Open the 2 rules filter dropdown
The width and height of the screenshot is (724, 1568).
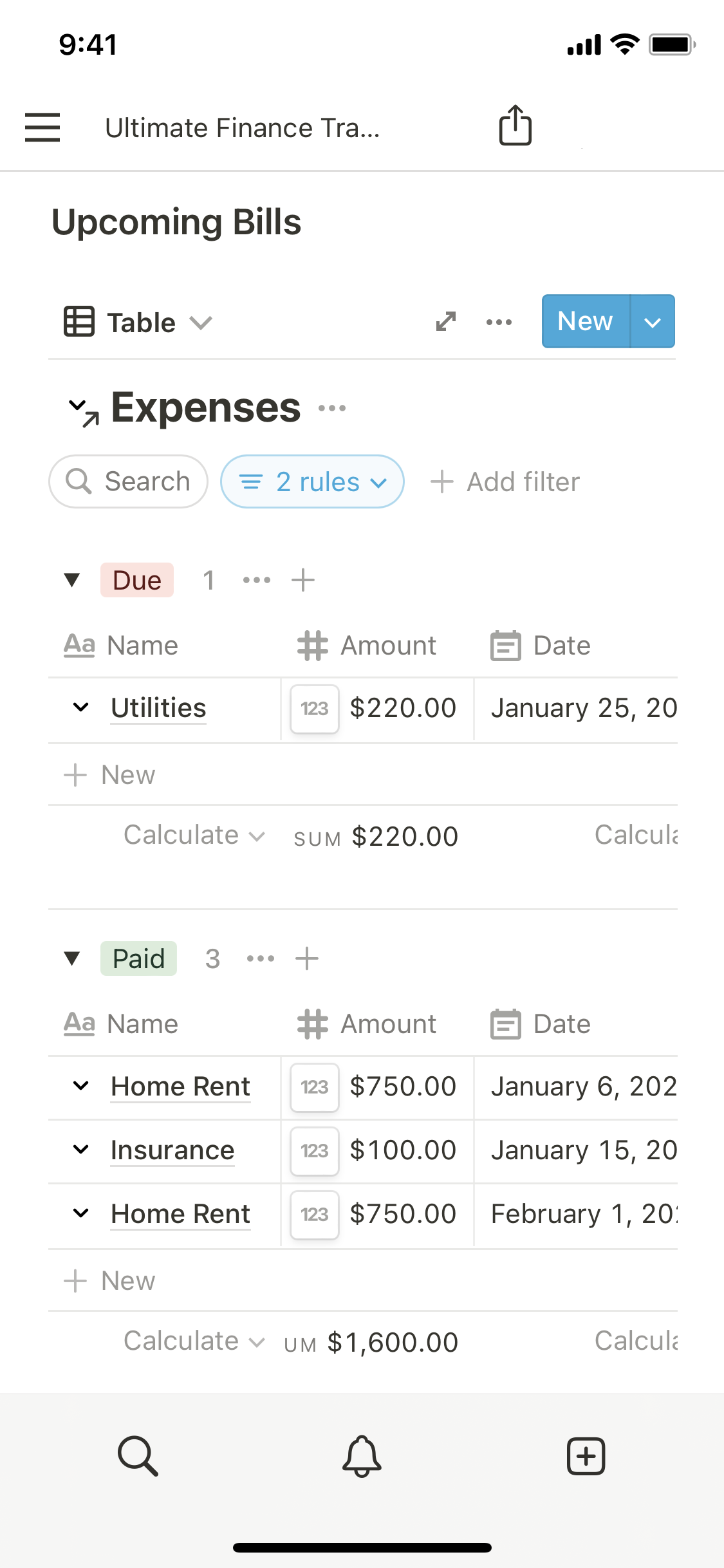click(x=313, y=481)
